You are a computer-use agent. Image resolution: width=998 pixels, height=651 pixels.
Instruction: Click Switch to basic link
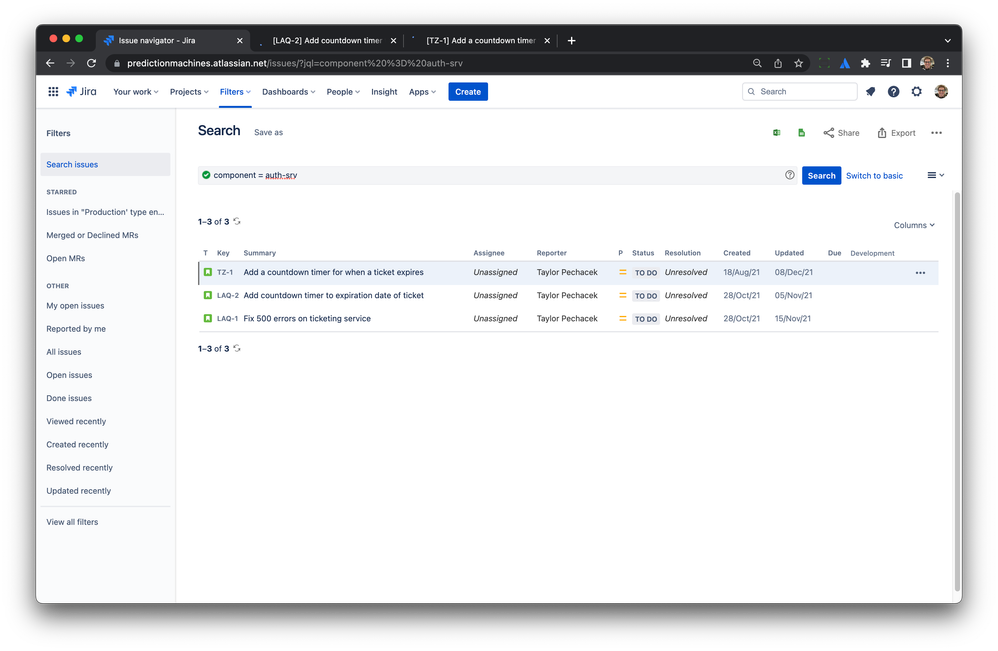click(874, 176)
